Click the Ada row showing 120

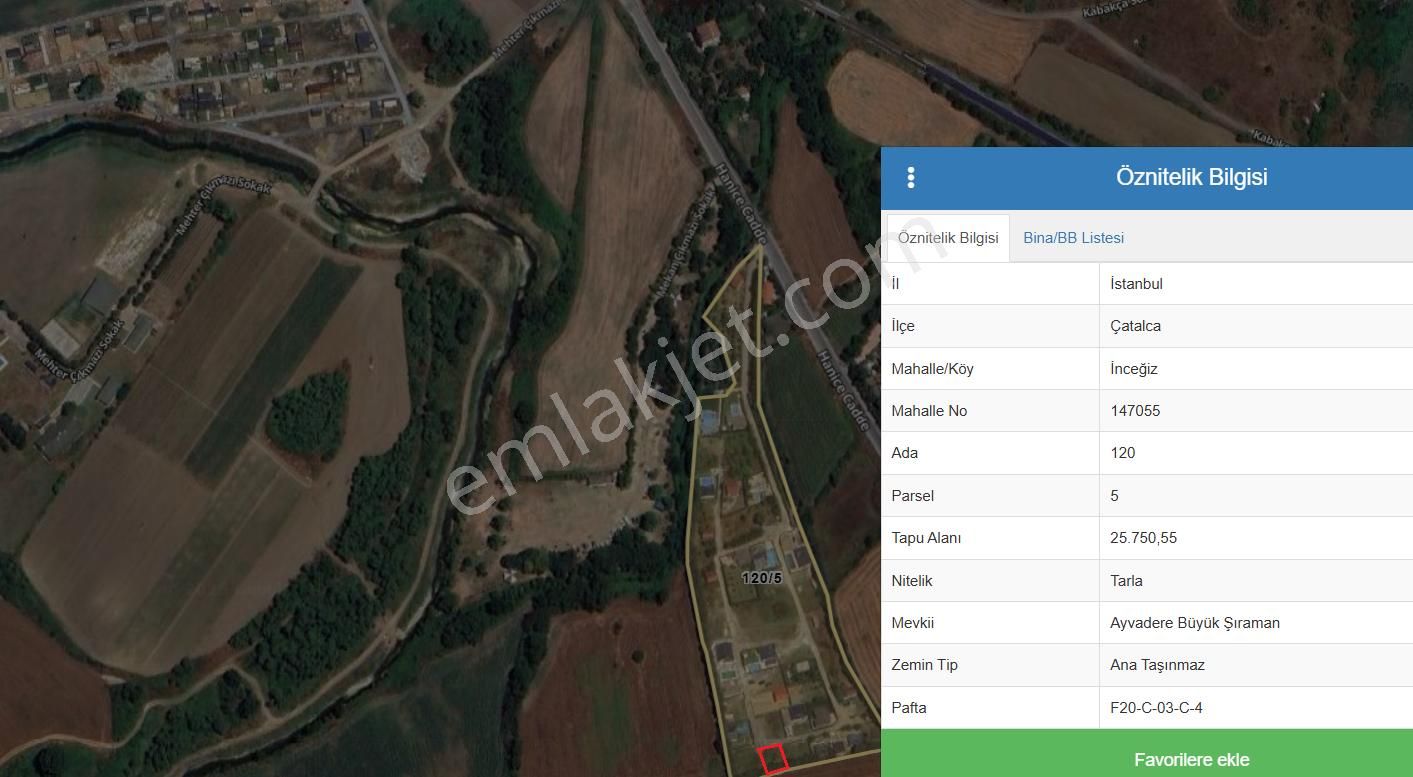tap(1122, 453)
